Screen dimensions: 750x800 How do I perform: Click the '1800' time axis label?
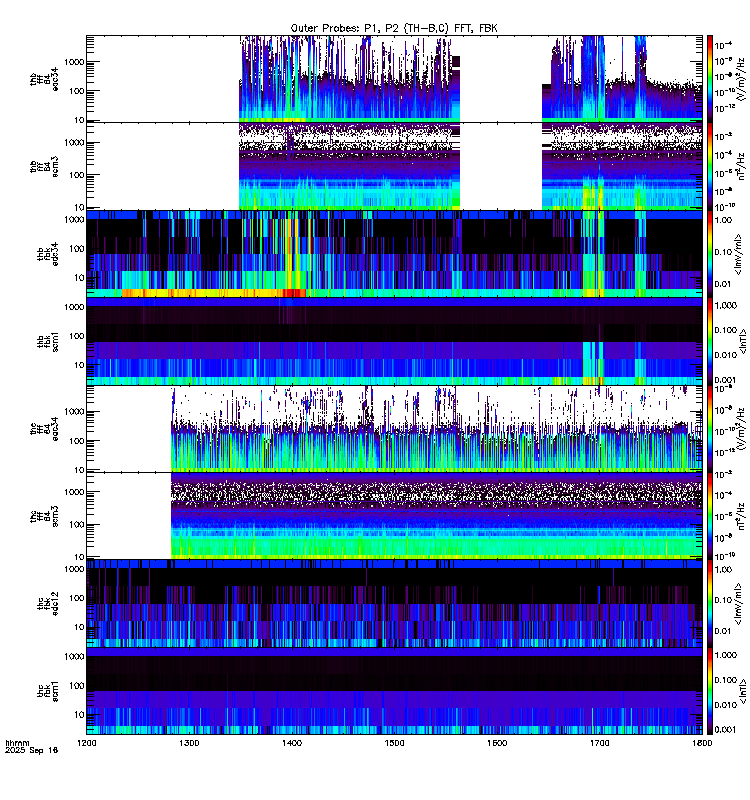[703, 743]
